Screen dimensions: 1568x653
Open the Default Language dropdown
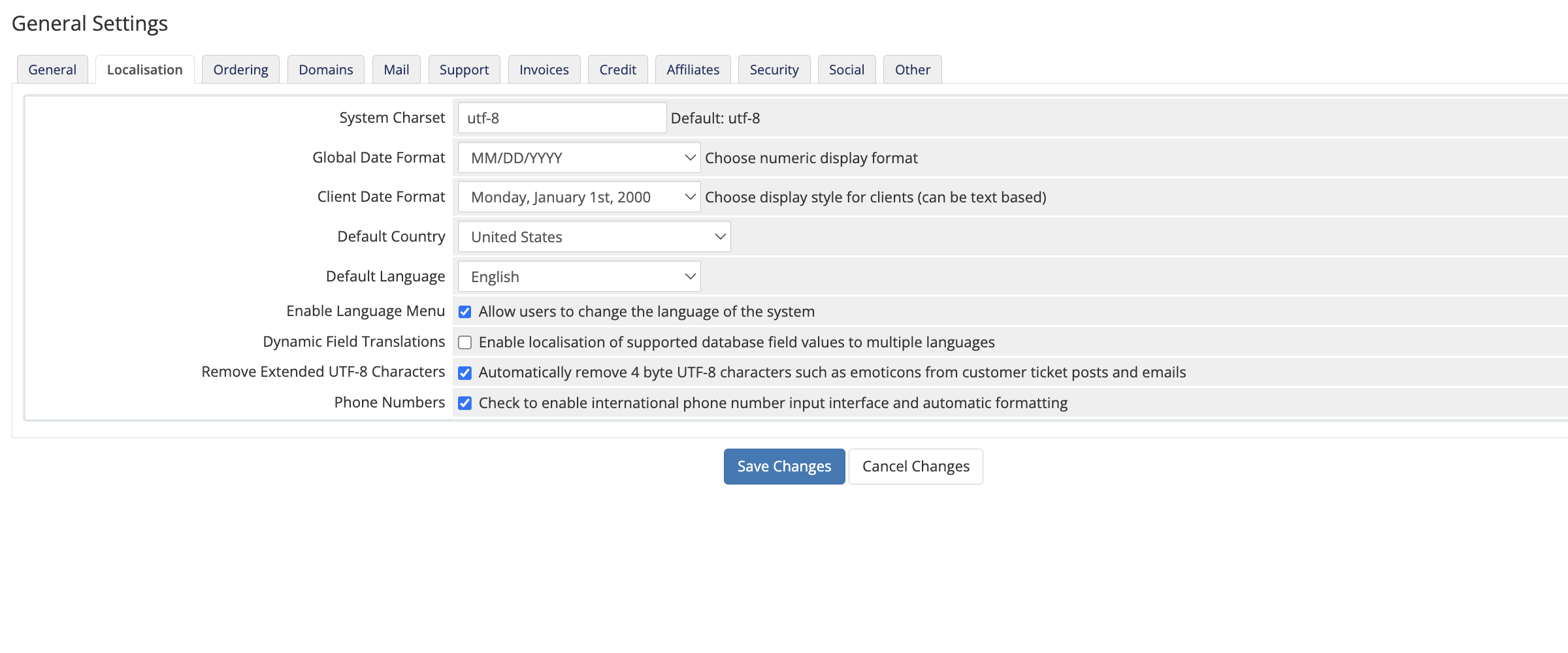coord(579,276)
